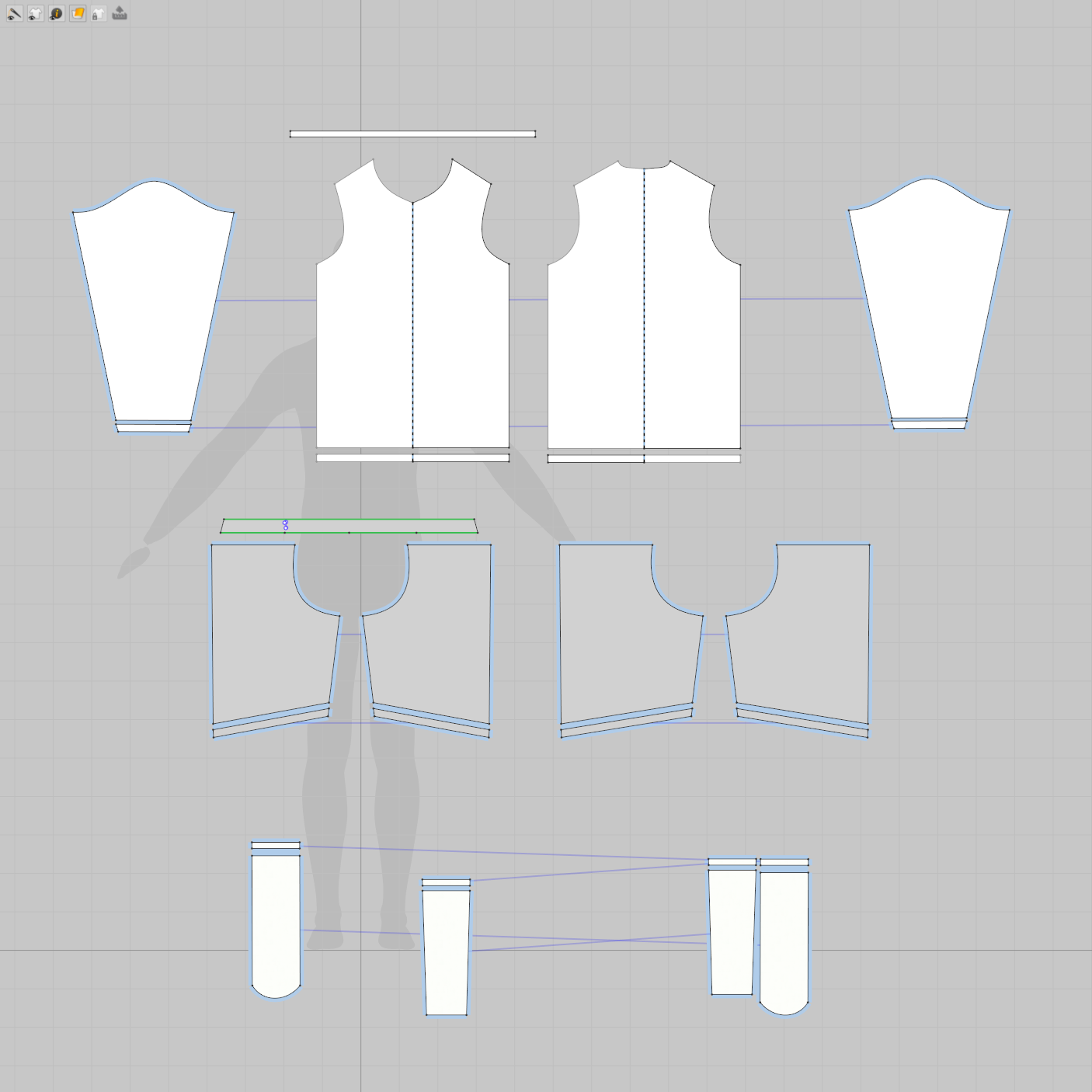Select hem band under second shorts panel
This screenshot has height=1092, width=1092.
[431, 722]
